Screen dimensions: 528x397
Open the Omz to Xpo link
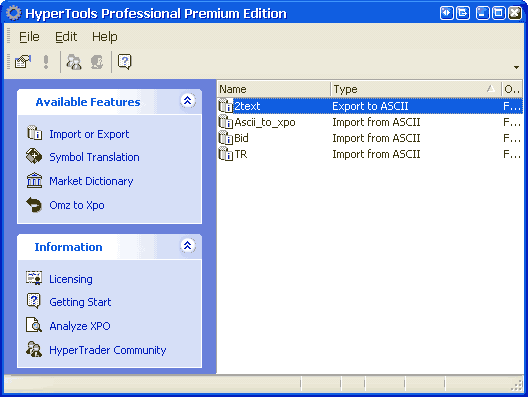[x=77, y=205]
